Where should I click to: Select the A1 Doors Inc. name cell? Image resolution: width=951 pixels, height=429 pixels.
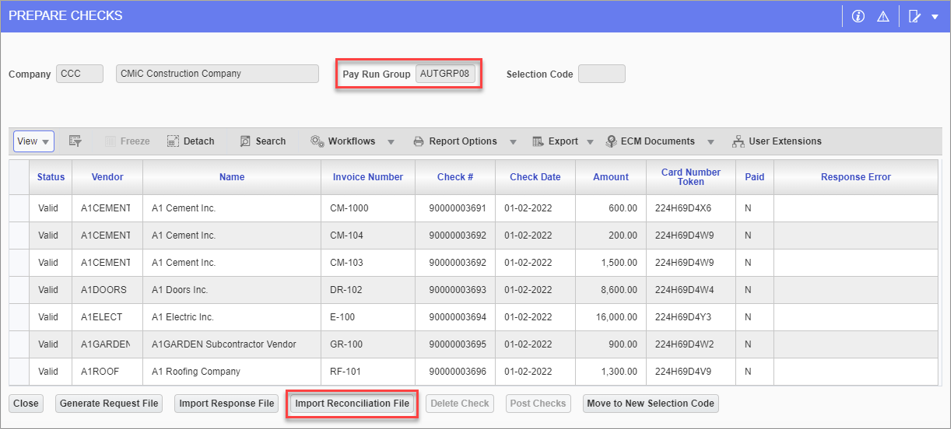click(x=232, y=290)
